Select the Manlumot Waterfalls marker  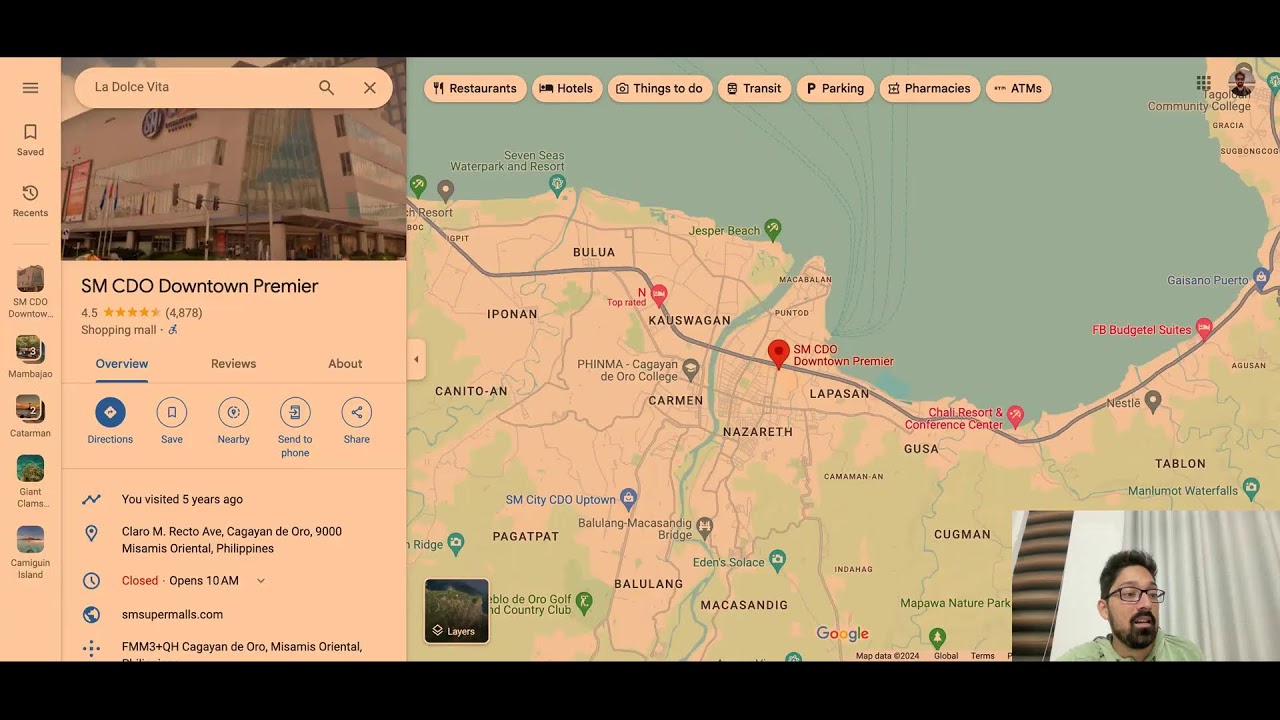[x=1251, y=488]
